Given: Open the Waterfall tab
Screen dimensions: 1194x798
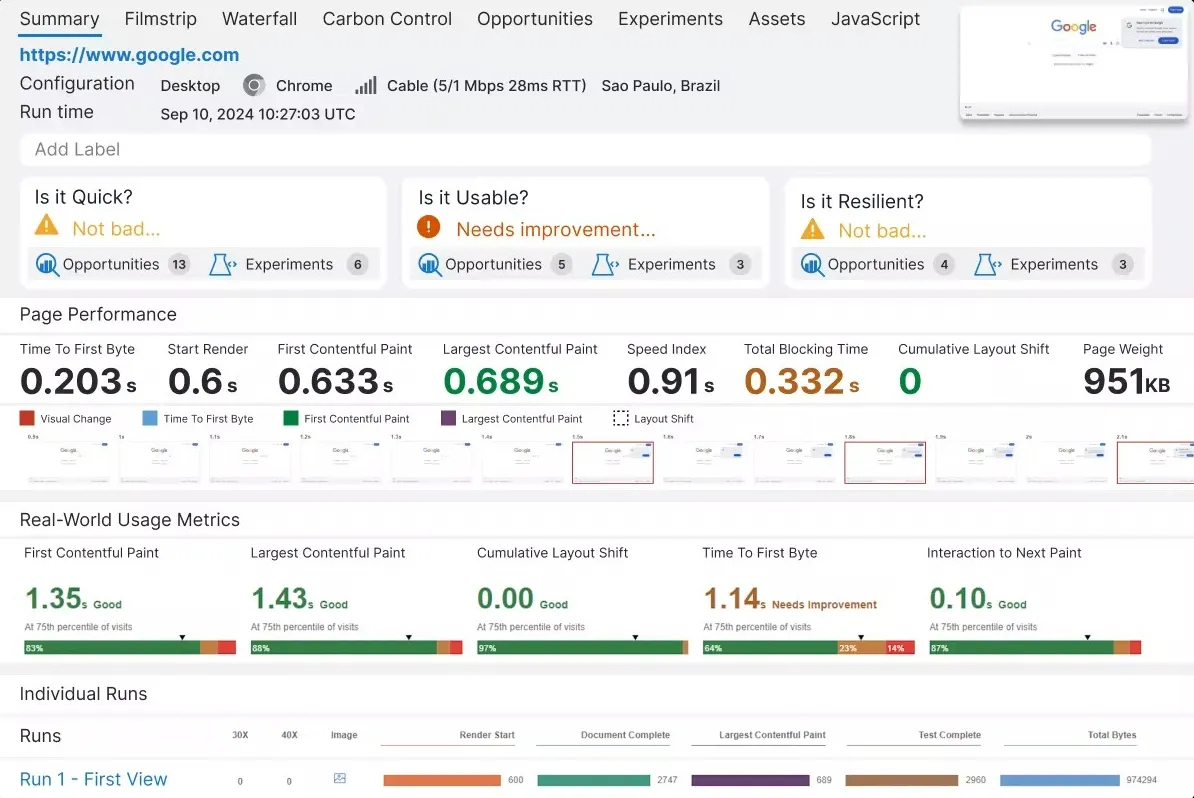Looking at the screenshot, I should (x=259, y=19).
